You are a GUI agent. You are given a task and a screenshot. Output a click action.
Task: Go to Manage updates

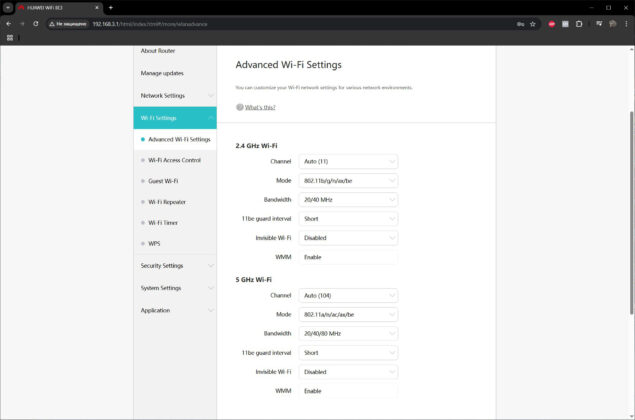[x=162, y=73]
